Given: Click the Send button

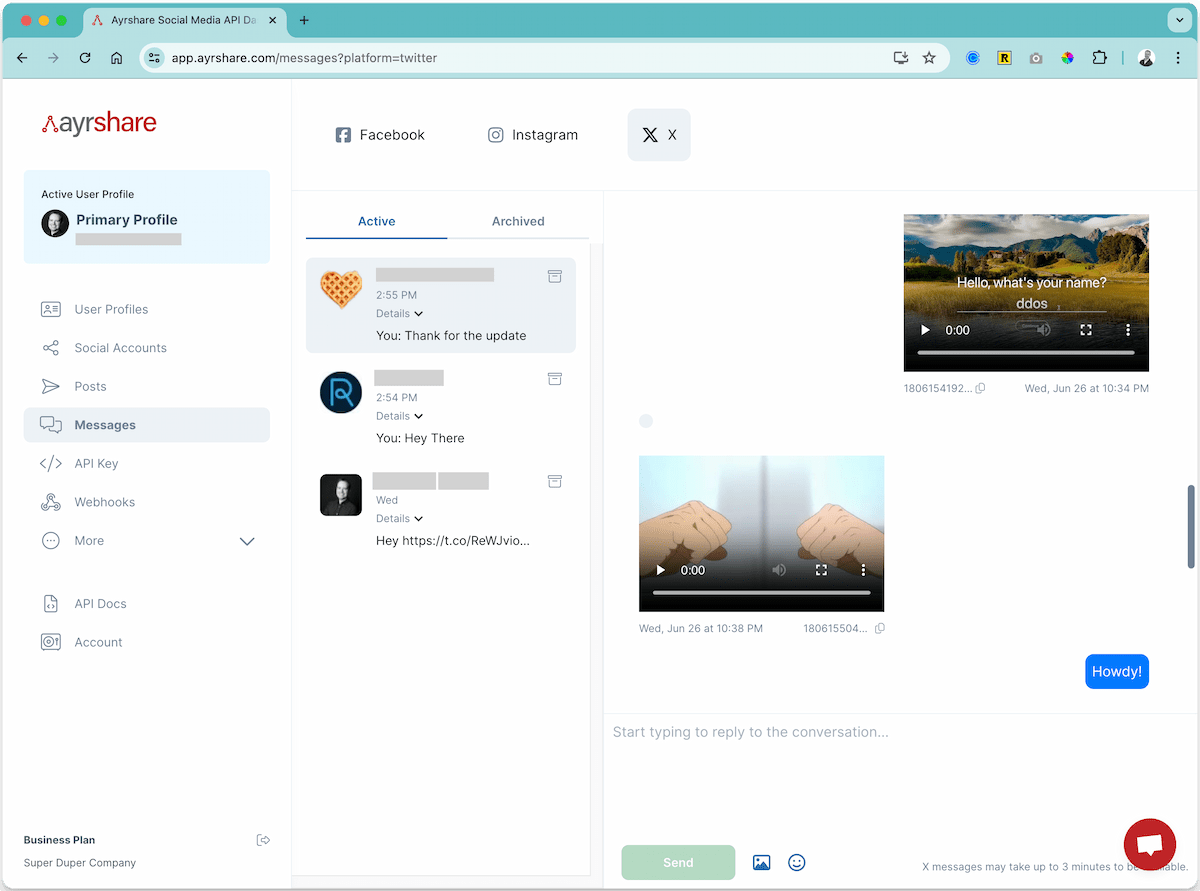Looking at the screenshot, I should coord(678,863).
